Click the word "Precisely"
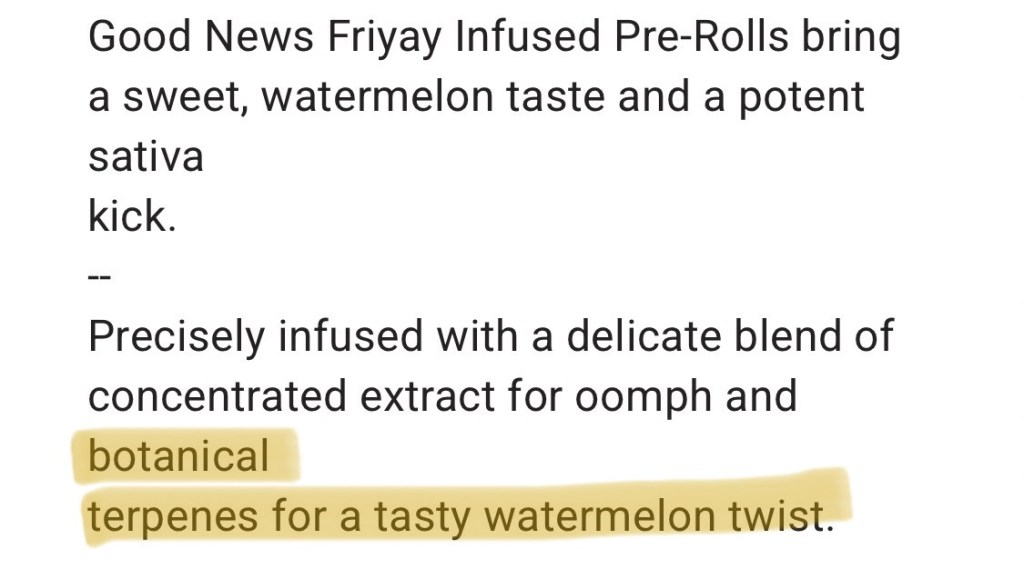1024x569 pixels. [176, 337]
